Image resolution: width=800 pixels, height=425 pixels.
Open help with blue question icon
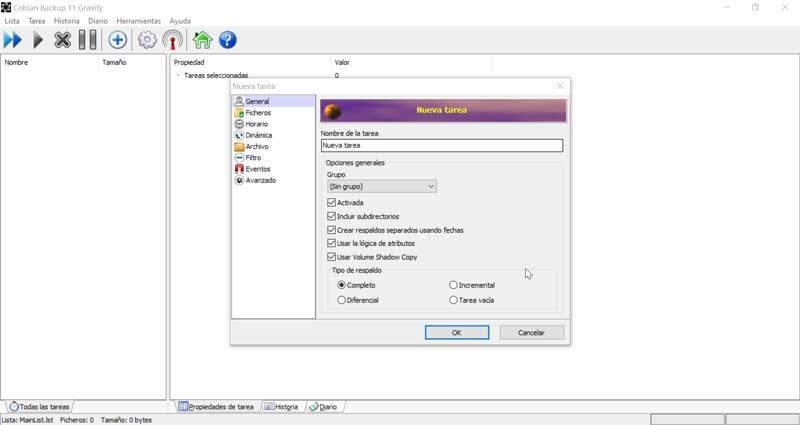coord(228,40)
